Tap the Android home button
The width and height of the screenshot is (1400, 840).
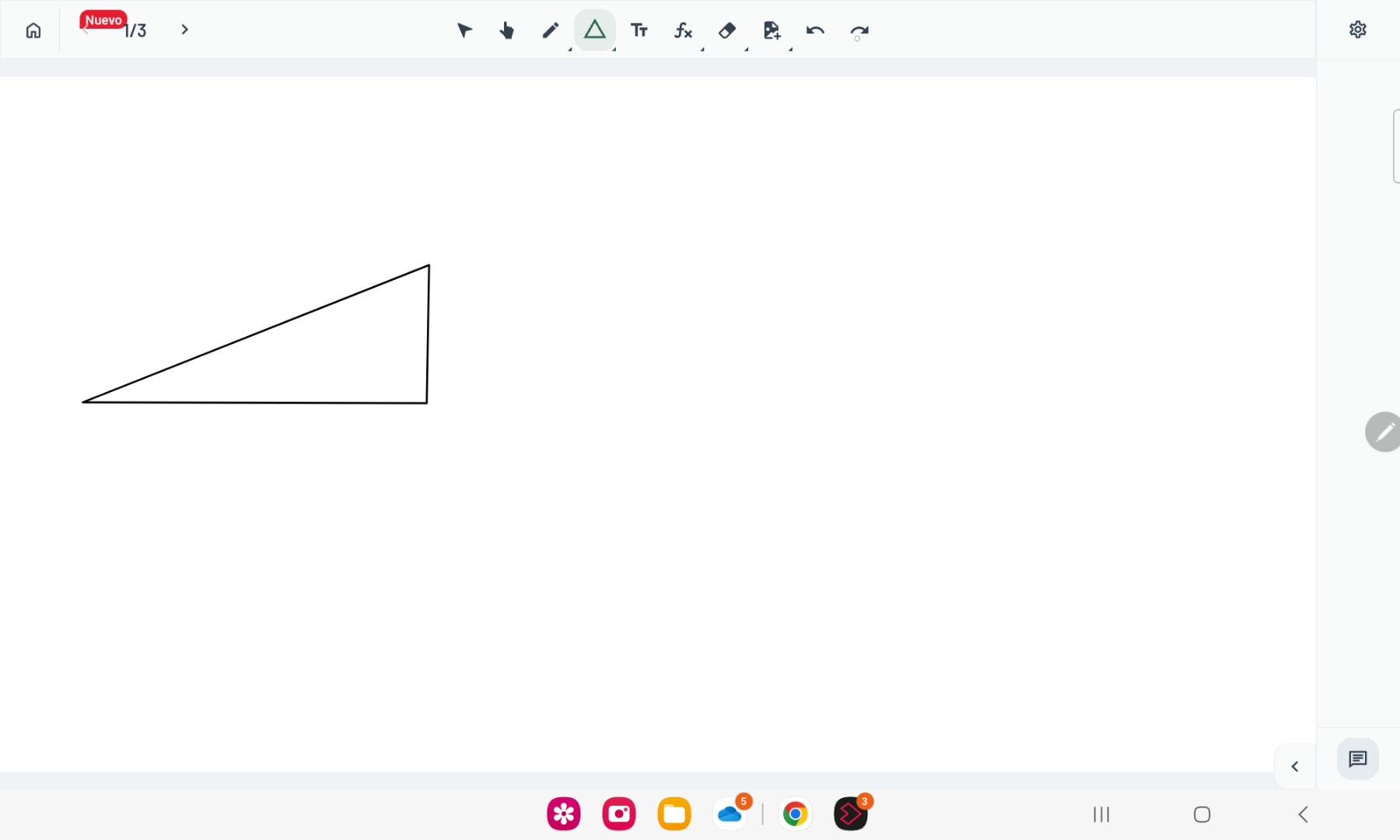pos(1202,814)
